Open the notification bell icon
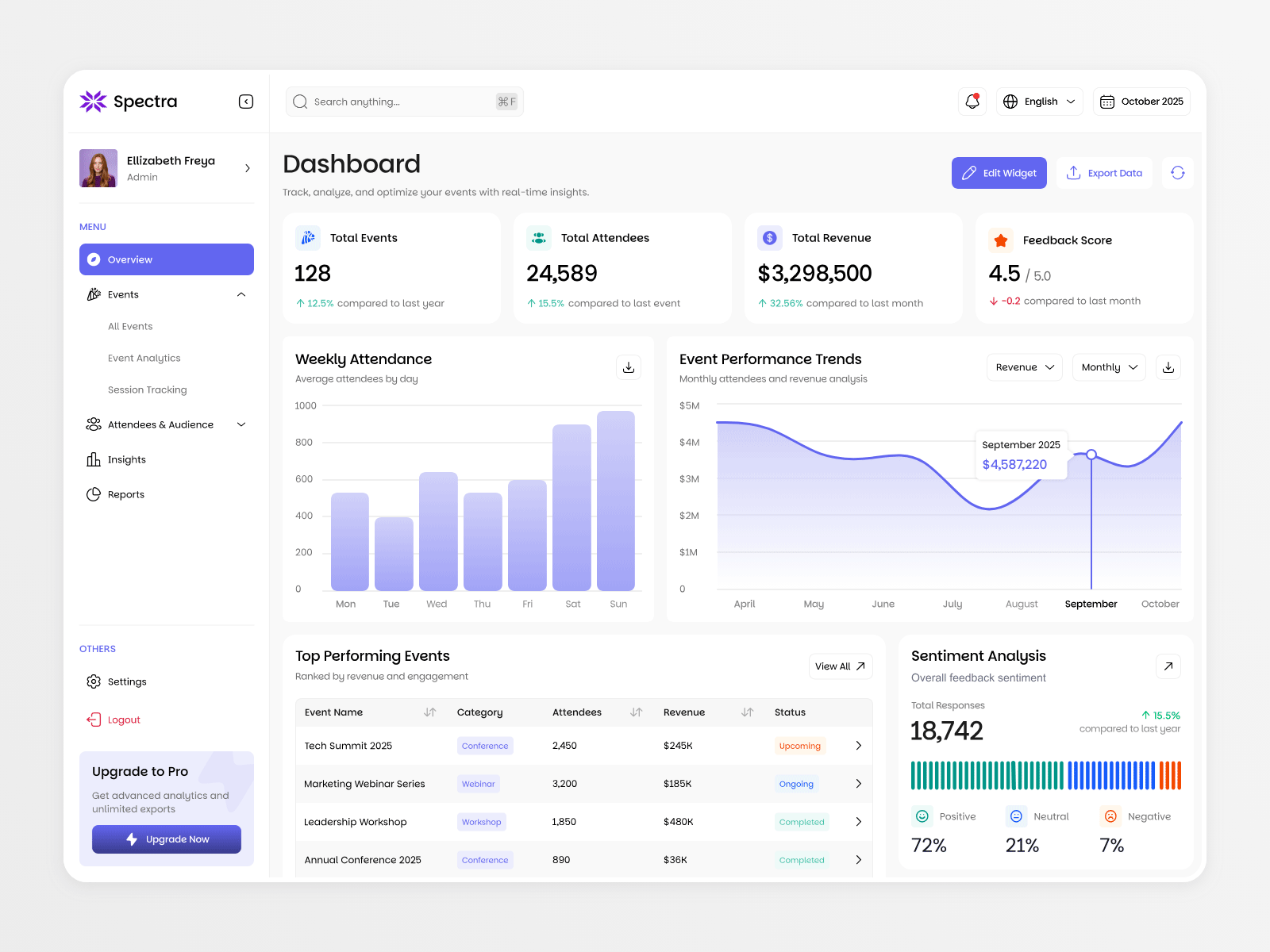Viewport: 1270px width, 952px height. 972,101
